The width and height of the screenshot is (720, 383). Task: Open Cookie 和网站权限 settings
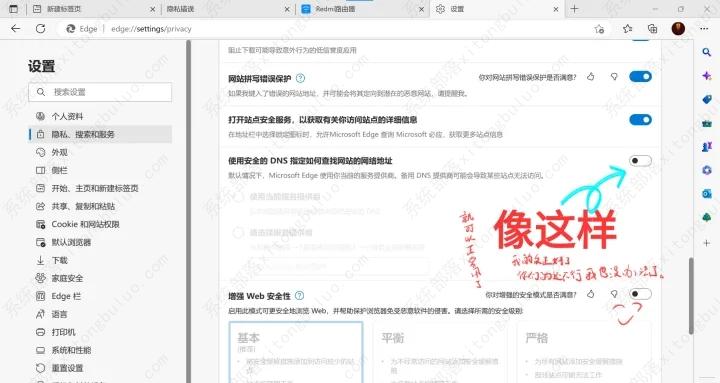[100, 224]
